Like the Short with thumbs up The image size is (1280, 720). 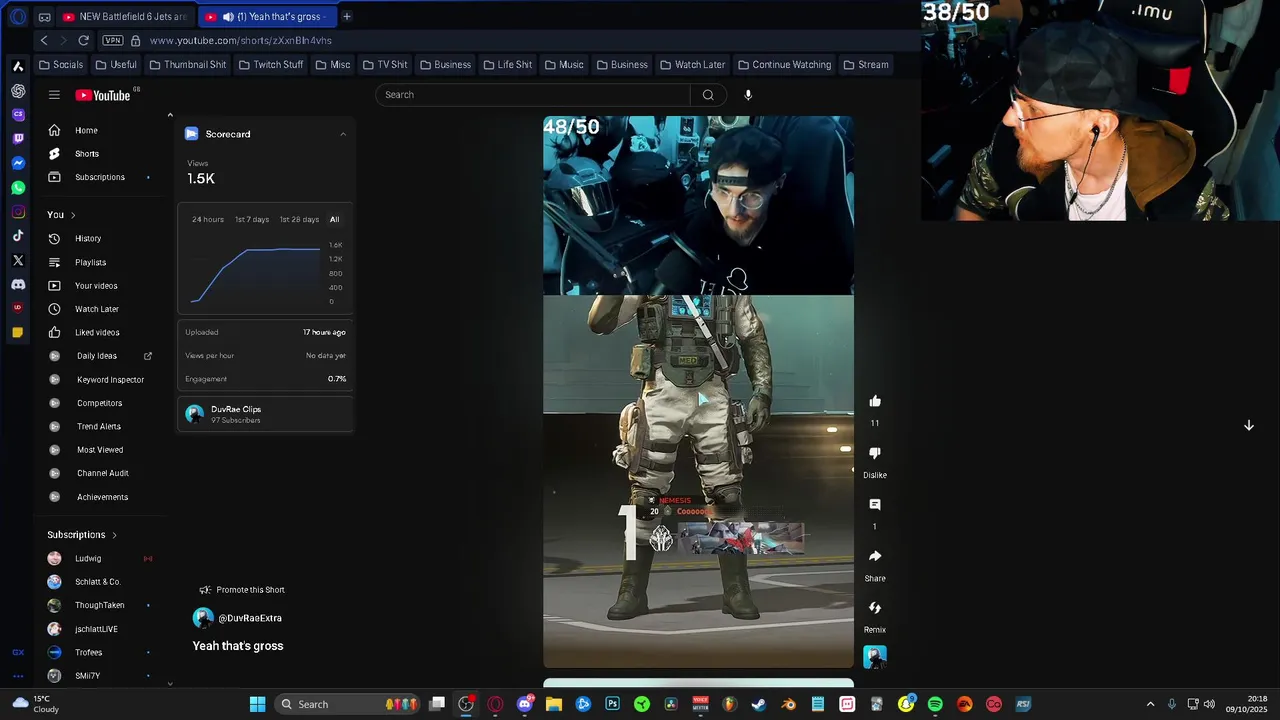(x=875, y=401)
